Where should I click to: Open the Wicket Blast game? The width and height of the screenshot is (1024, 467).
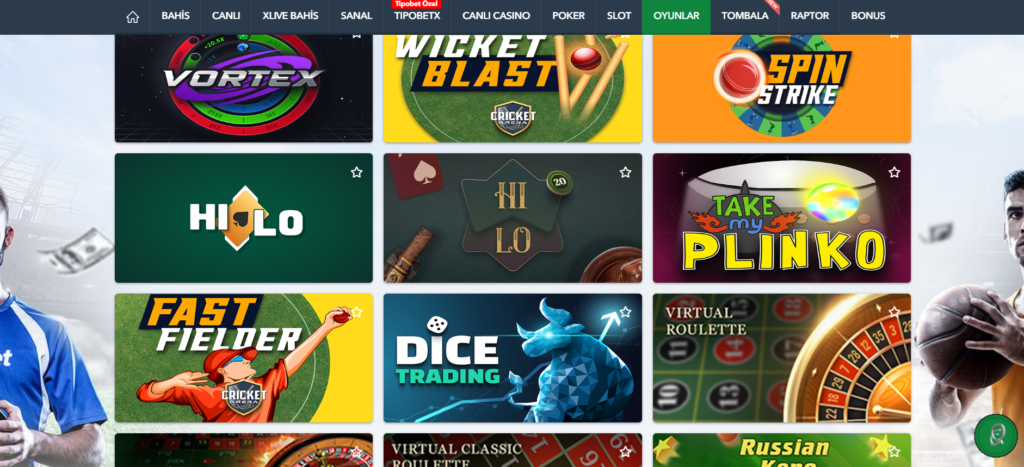tap(513, 86)
